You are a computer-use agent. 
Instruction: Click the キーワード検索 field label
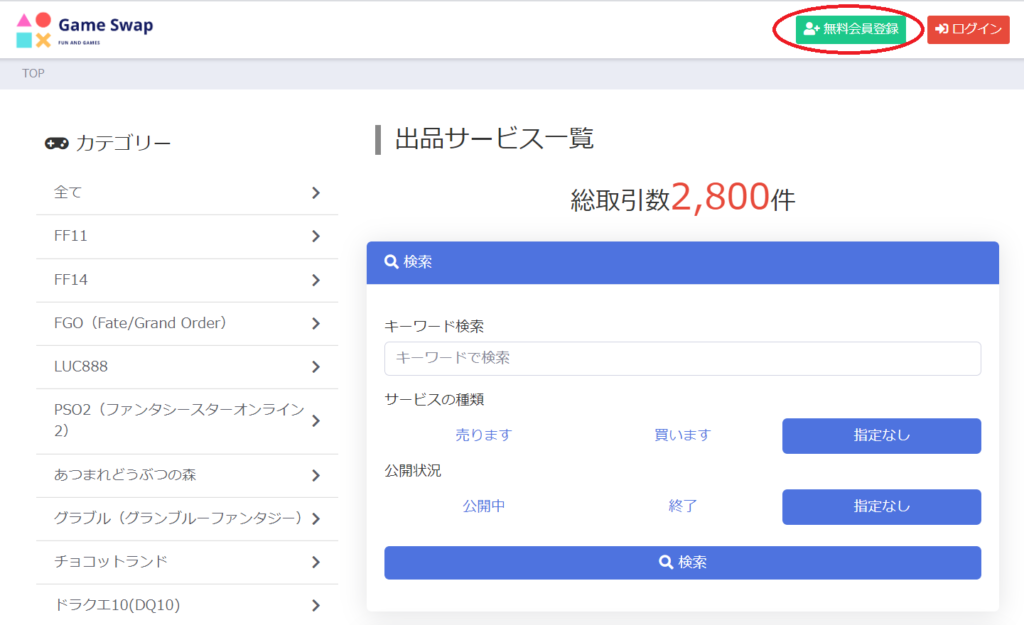[x=434, y=326]
